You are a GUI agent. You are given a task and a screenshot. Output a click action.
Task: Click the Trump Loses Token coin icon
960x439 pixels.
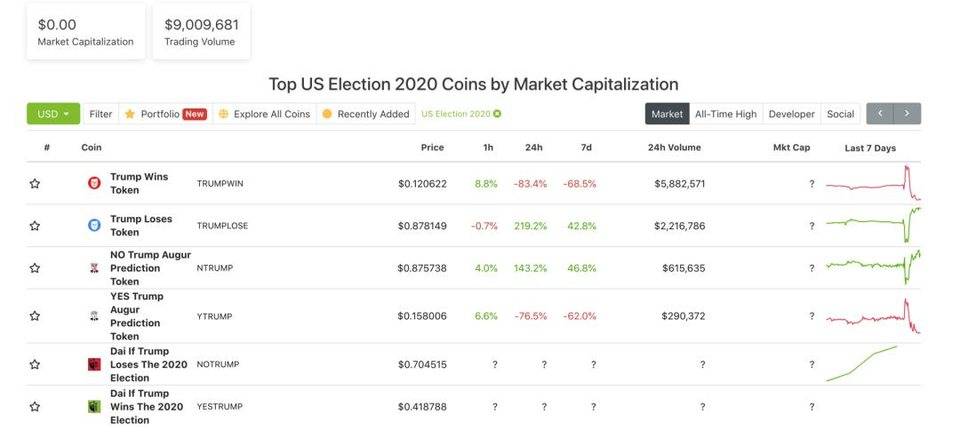(94, 225)
